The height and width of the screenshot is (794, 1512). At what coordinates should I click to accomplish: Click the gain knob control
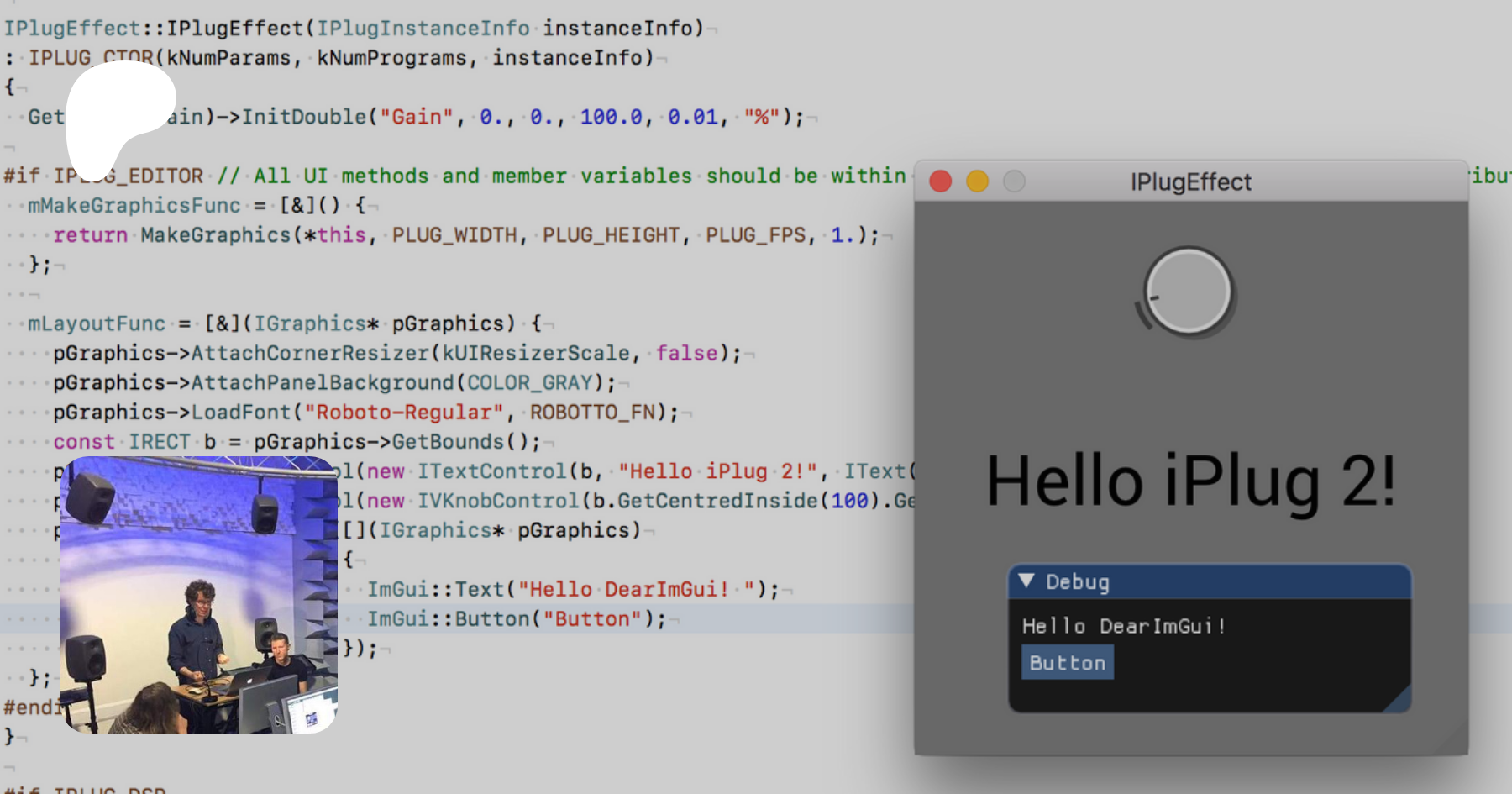click(x=1188, y=292)
